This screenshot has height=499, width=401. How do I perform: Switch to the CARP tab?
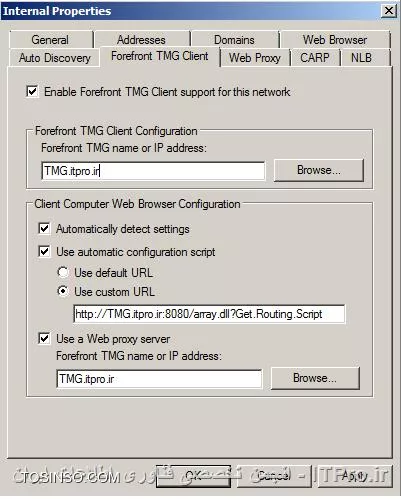point(315,58)
